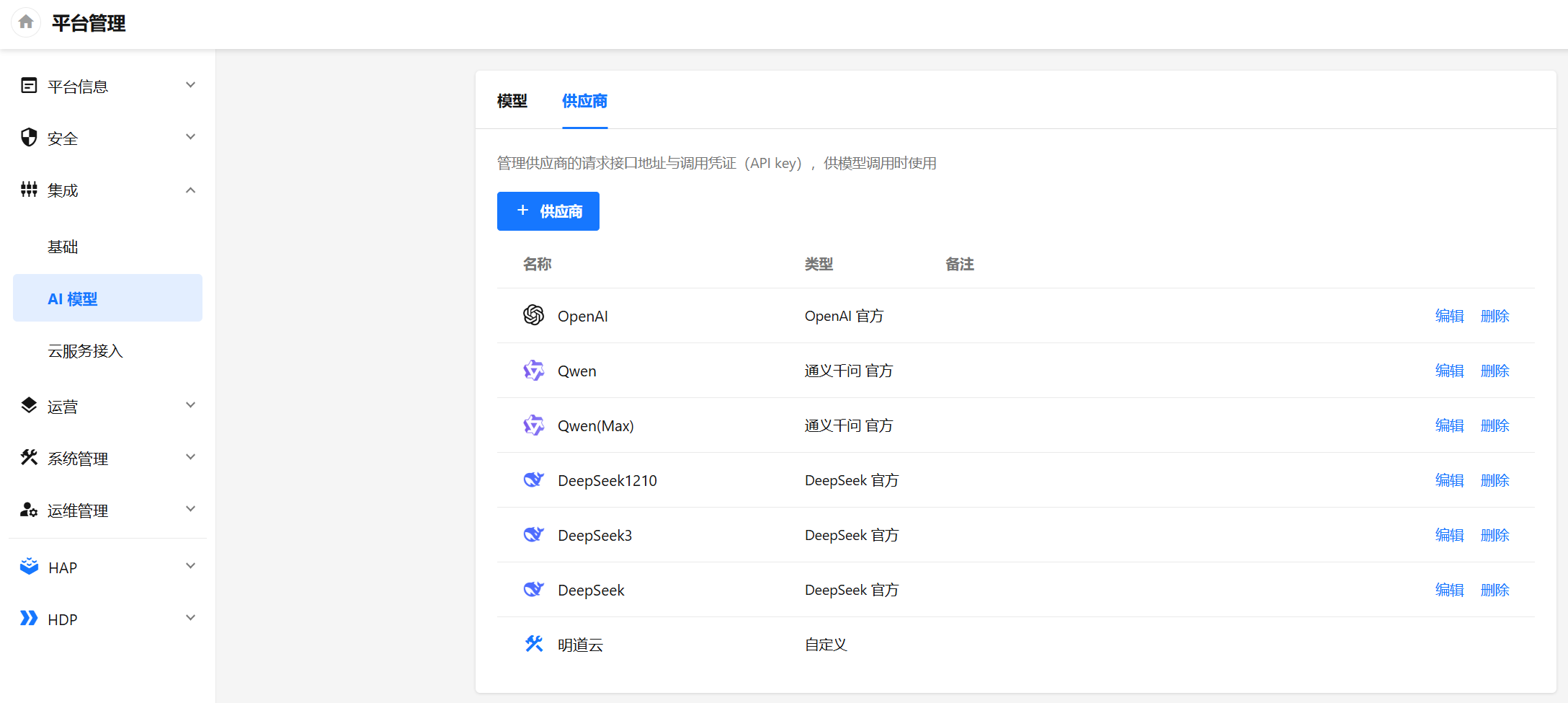Screen dimensions: 1568x703
Task: Click the Qwen row logo icon
Action: (533, 370)
